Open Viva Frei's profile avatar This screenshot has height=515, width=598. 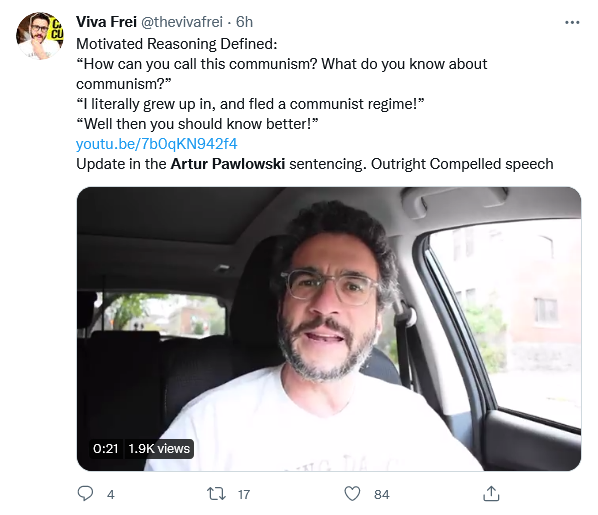pos(40,36)
